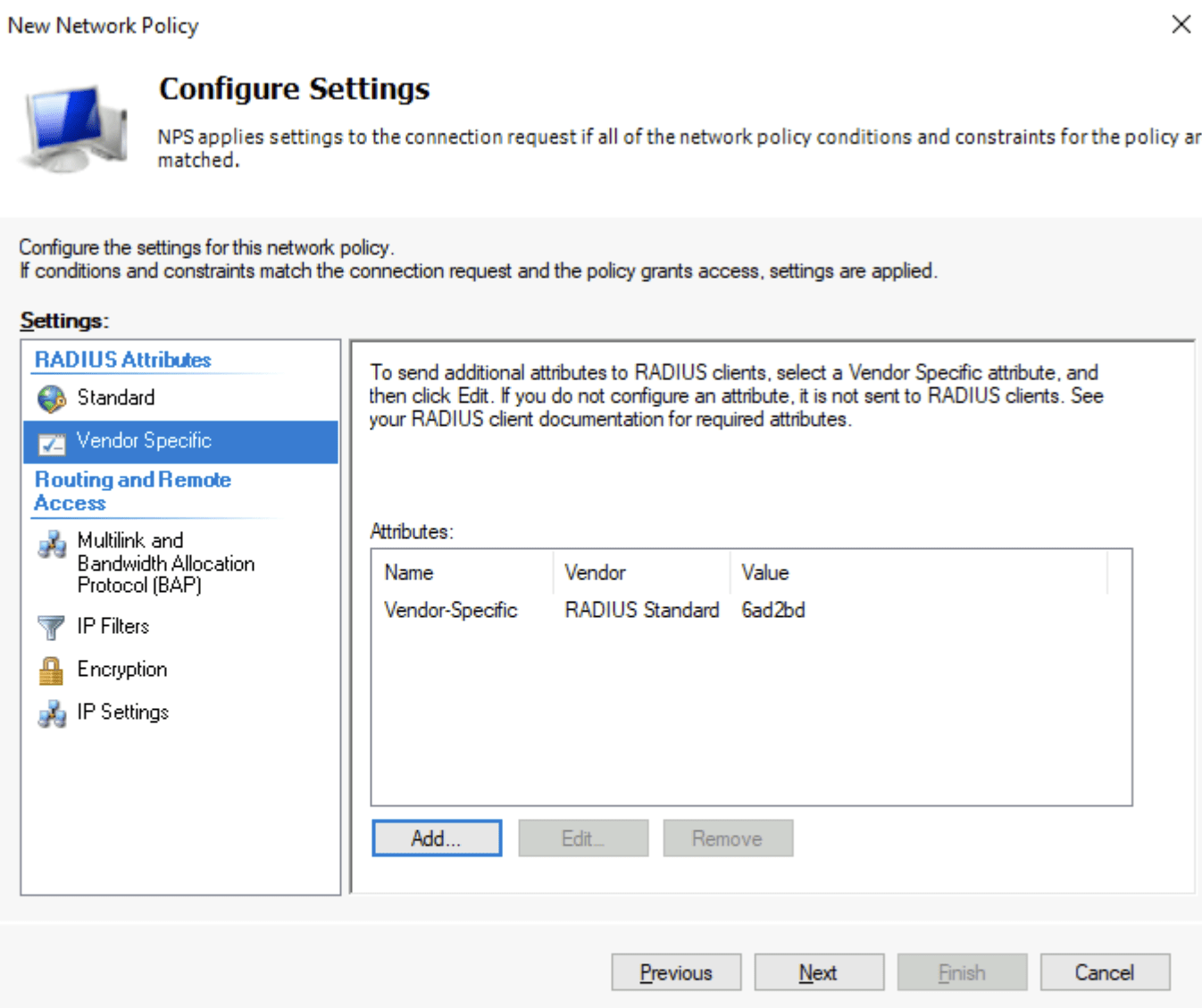This screenshot has width=1202, height=1008.
Task: Click Cancel to abort the policy wizard
Action: (1105, 971)
